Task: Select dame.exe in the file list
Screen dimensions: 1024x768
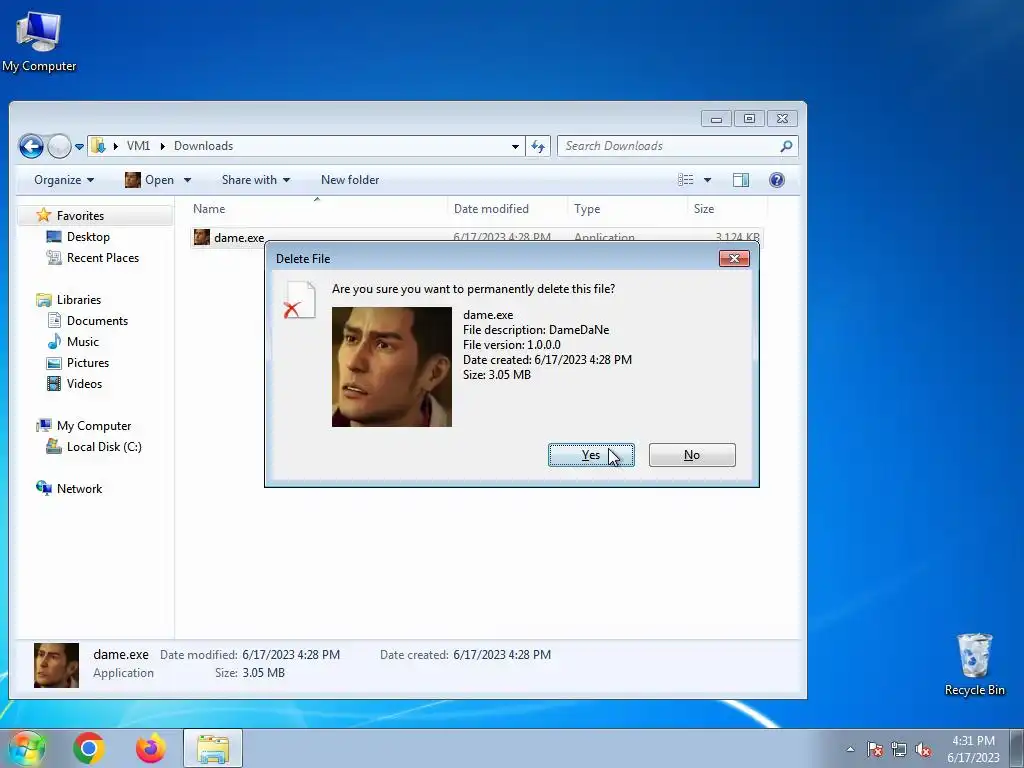Action: coord(238,238)
